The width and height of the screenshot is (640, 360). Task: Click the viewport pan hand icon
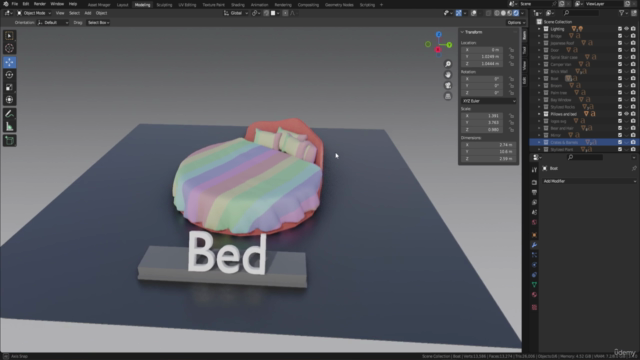tap(448, 75)
